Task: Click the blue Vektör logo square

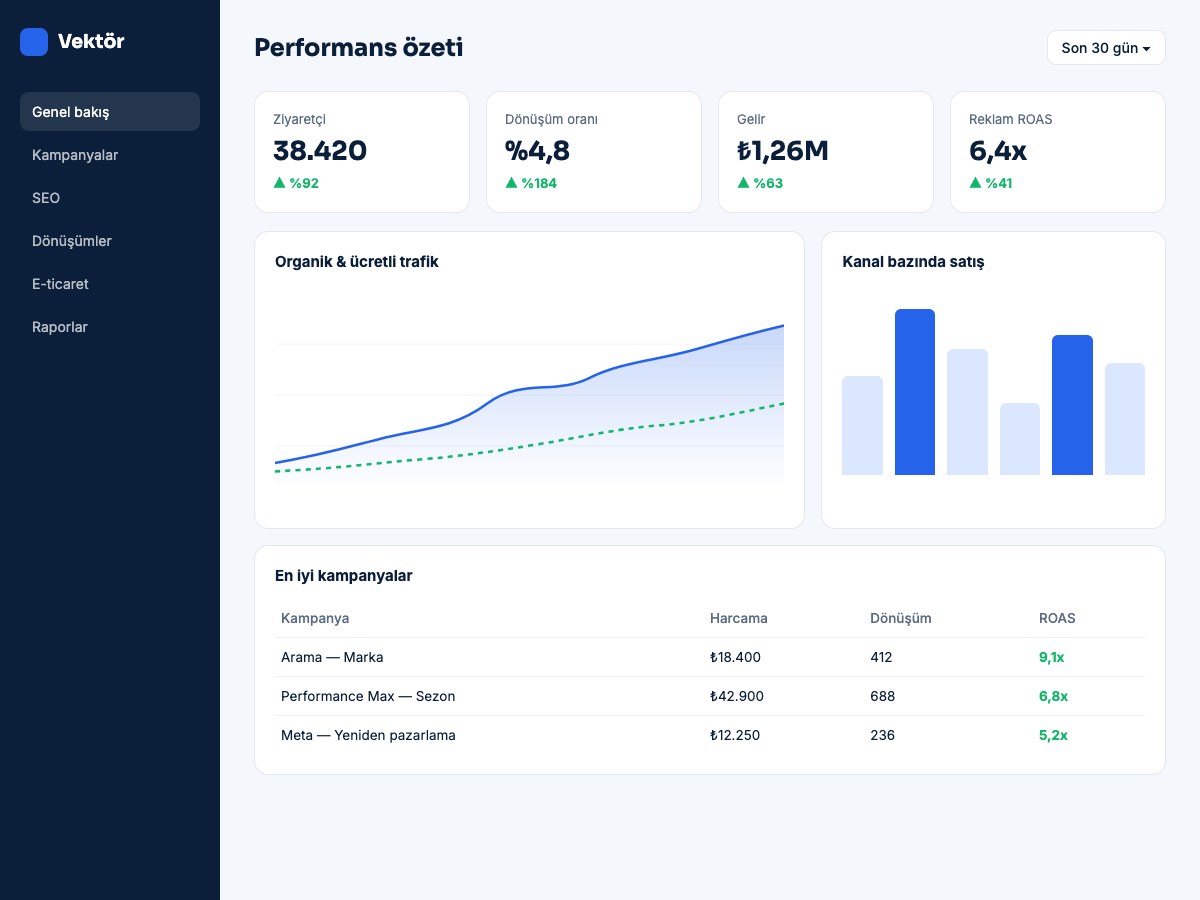Action: 34,42
